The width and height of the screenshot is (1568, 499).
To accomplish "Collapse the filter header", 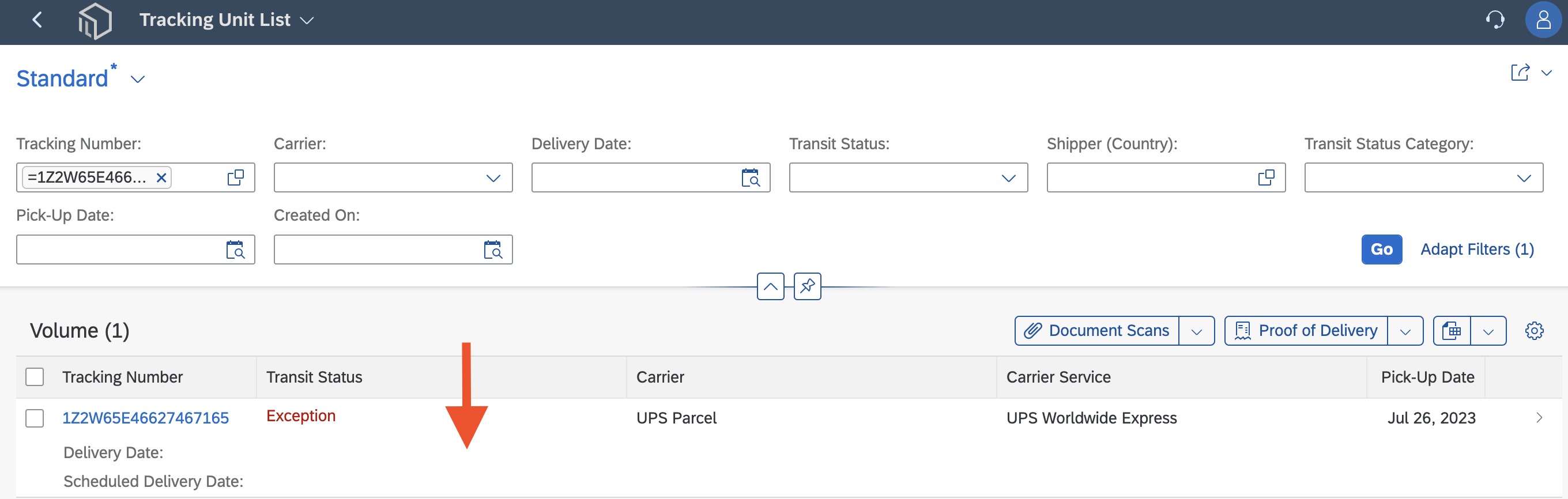I will coord(770,286).
